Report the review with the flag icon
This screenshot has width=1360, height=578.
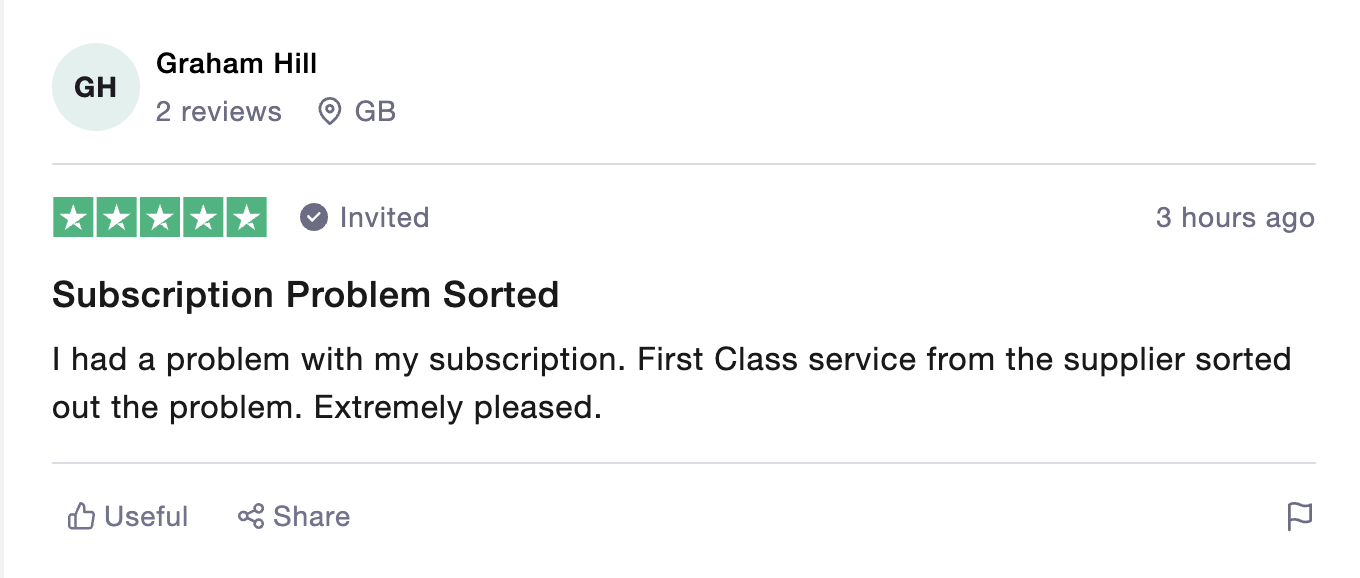[x=1299, y=517]
